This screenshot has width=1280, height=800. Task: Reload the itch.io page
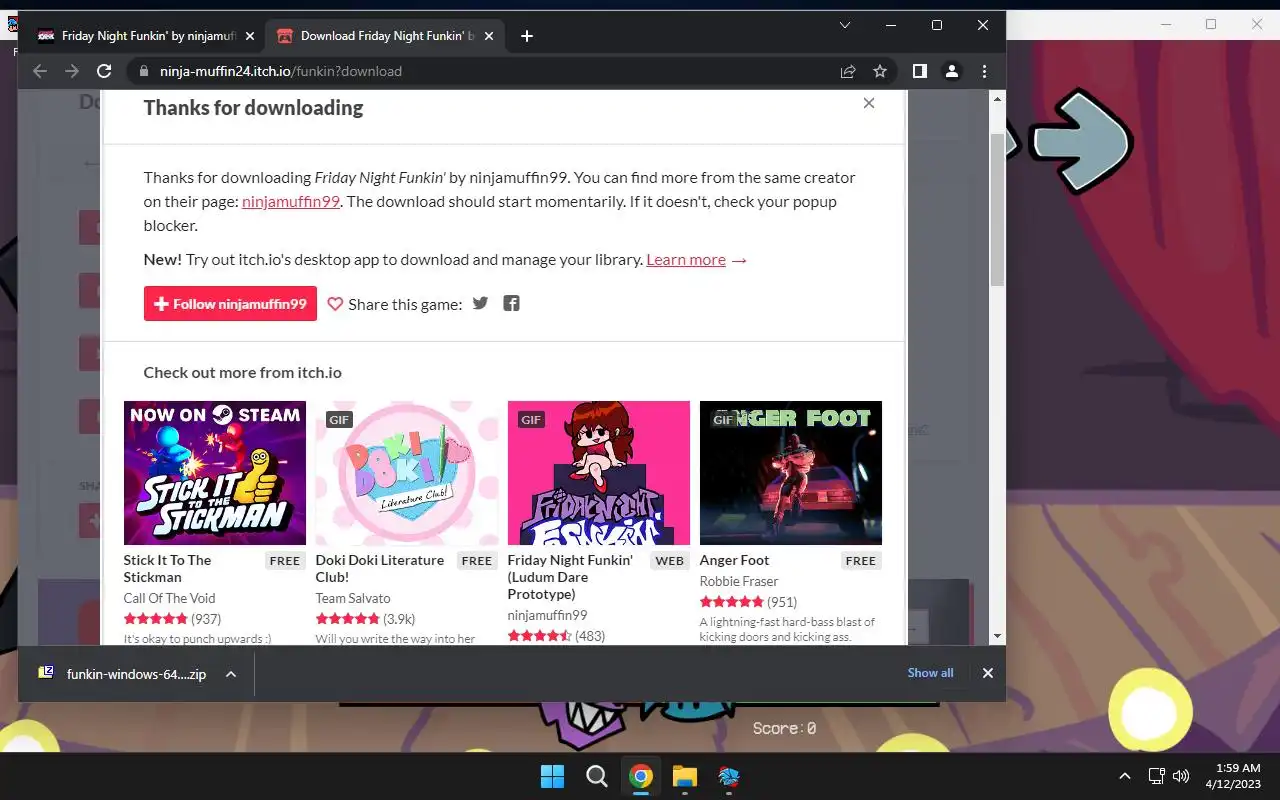(x=104, y=71)
